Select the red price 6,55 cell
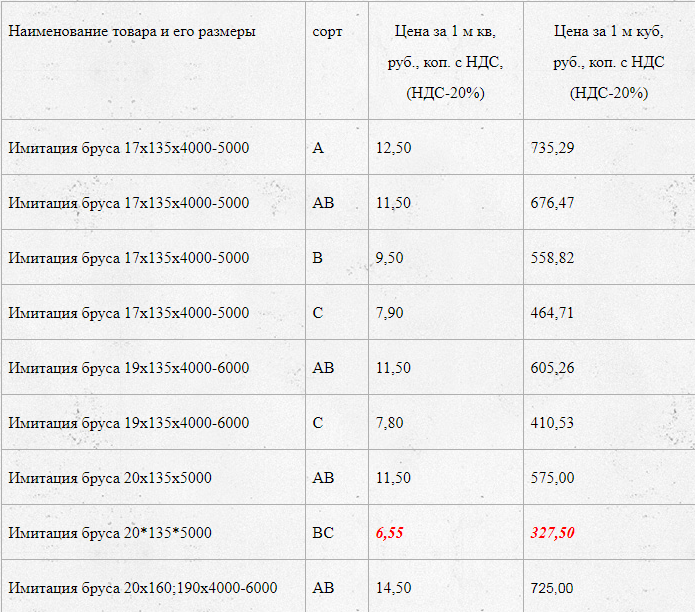This screenshot has width=695, height=612. [390, 532]
